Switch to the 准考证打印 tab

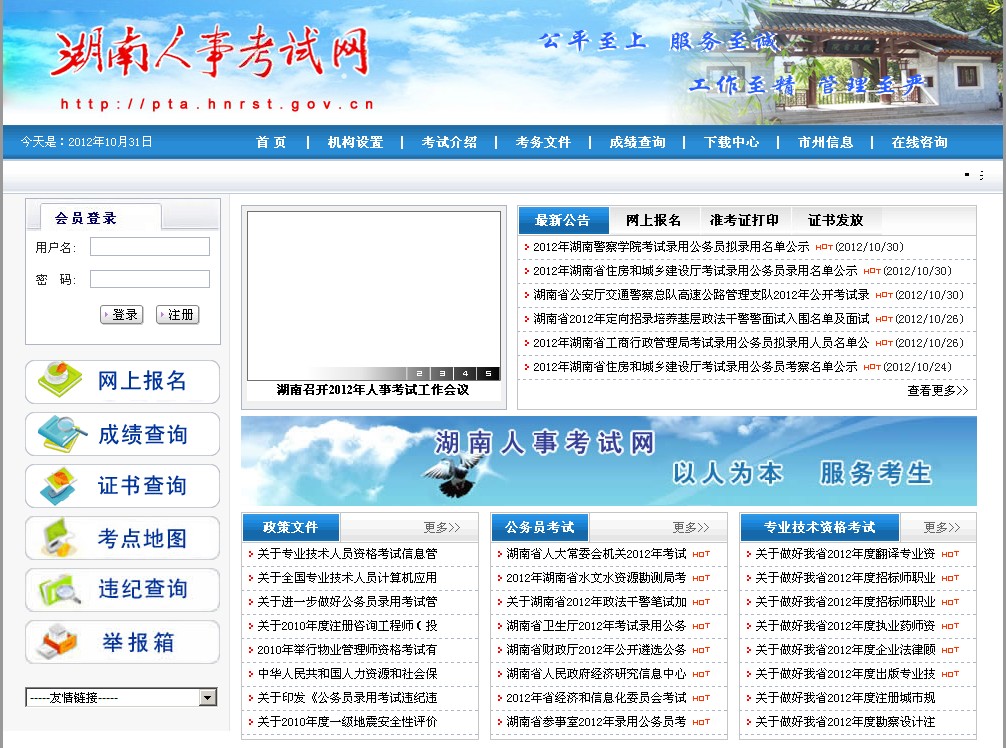click(x=744, y=220)
